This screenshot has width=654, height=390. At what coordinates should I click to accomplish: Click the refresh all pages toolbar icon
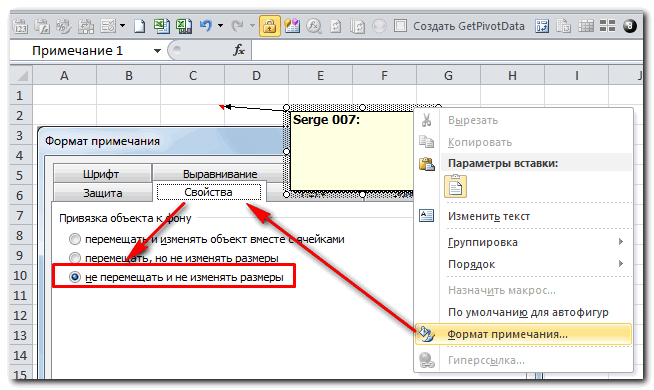click(x=357, y=26)
